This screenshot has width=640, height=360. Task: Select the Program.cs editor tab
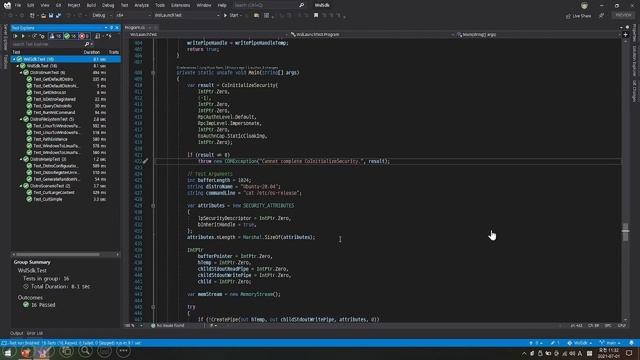coord(135,27)
